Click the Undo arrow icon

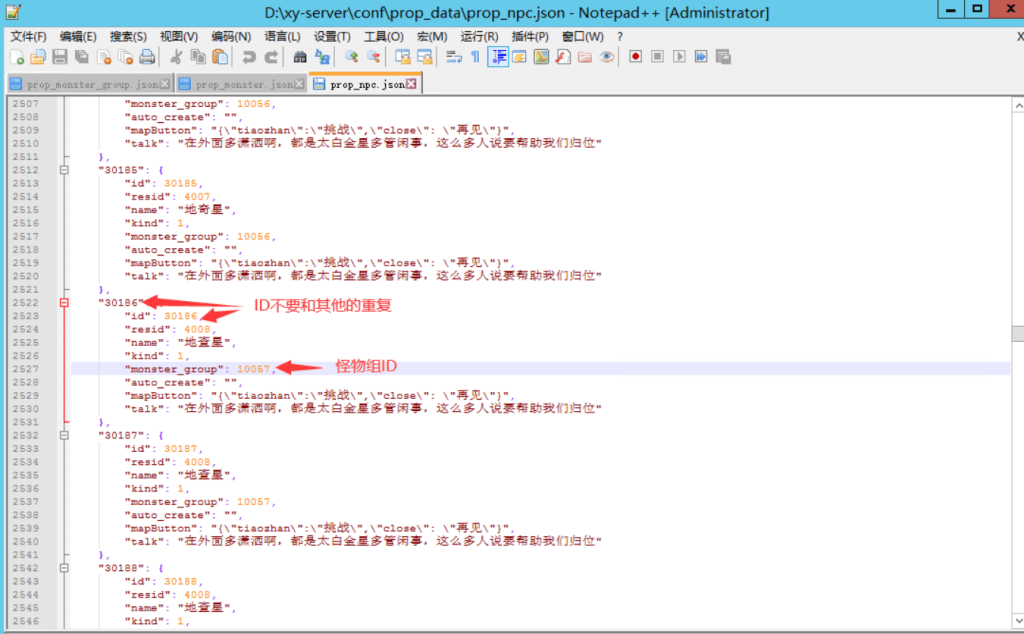pyautogui.click(x=249, y=57)
